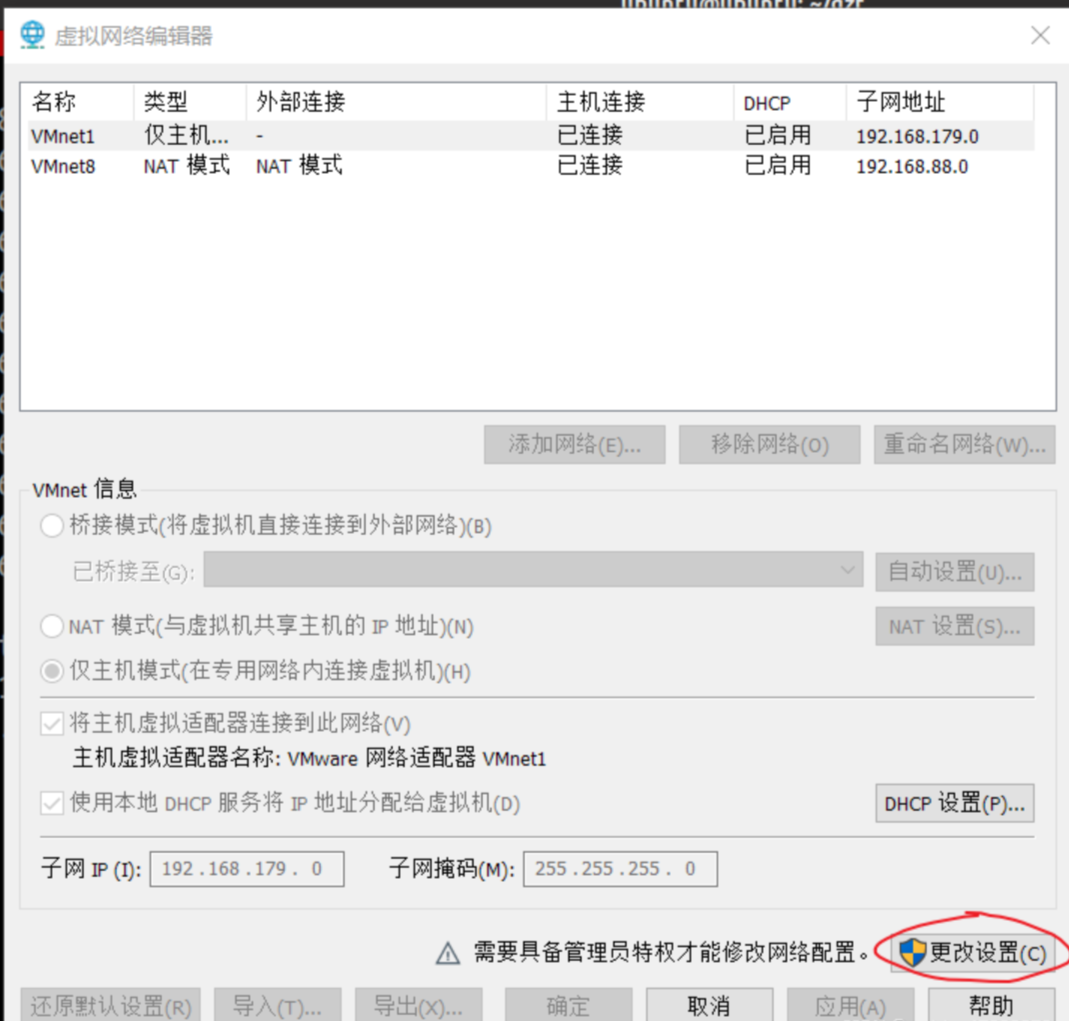
Task: Toggle 使用本地 DHCP 服务 checkbox
Action: 52,803
